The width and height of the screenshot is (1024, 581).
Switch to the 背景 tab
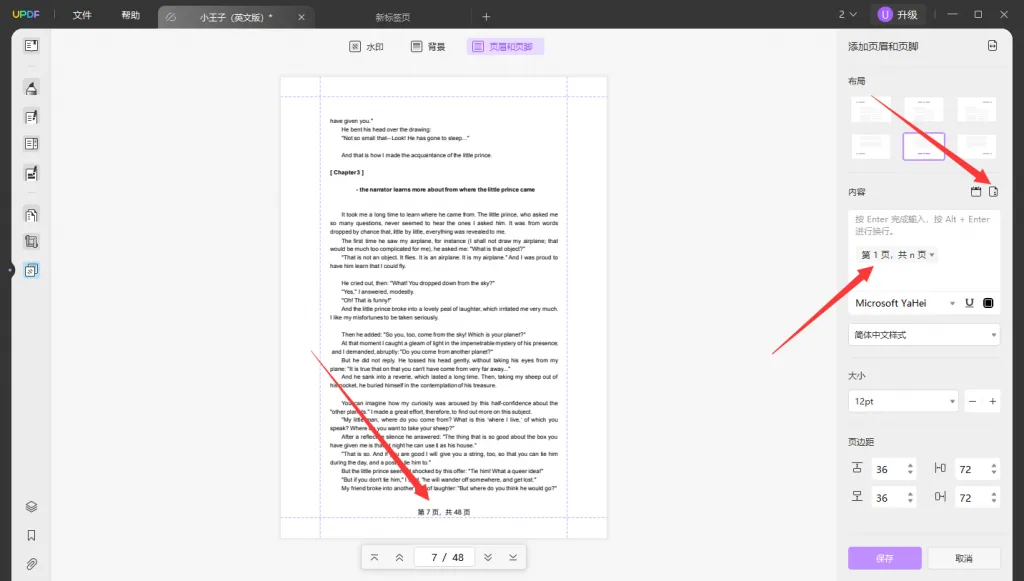[x=428, y=46]
